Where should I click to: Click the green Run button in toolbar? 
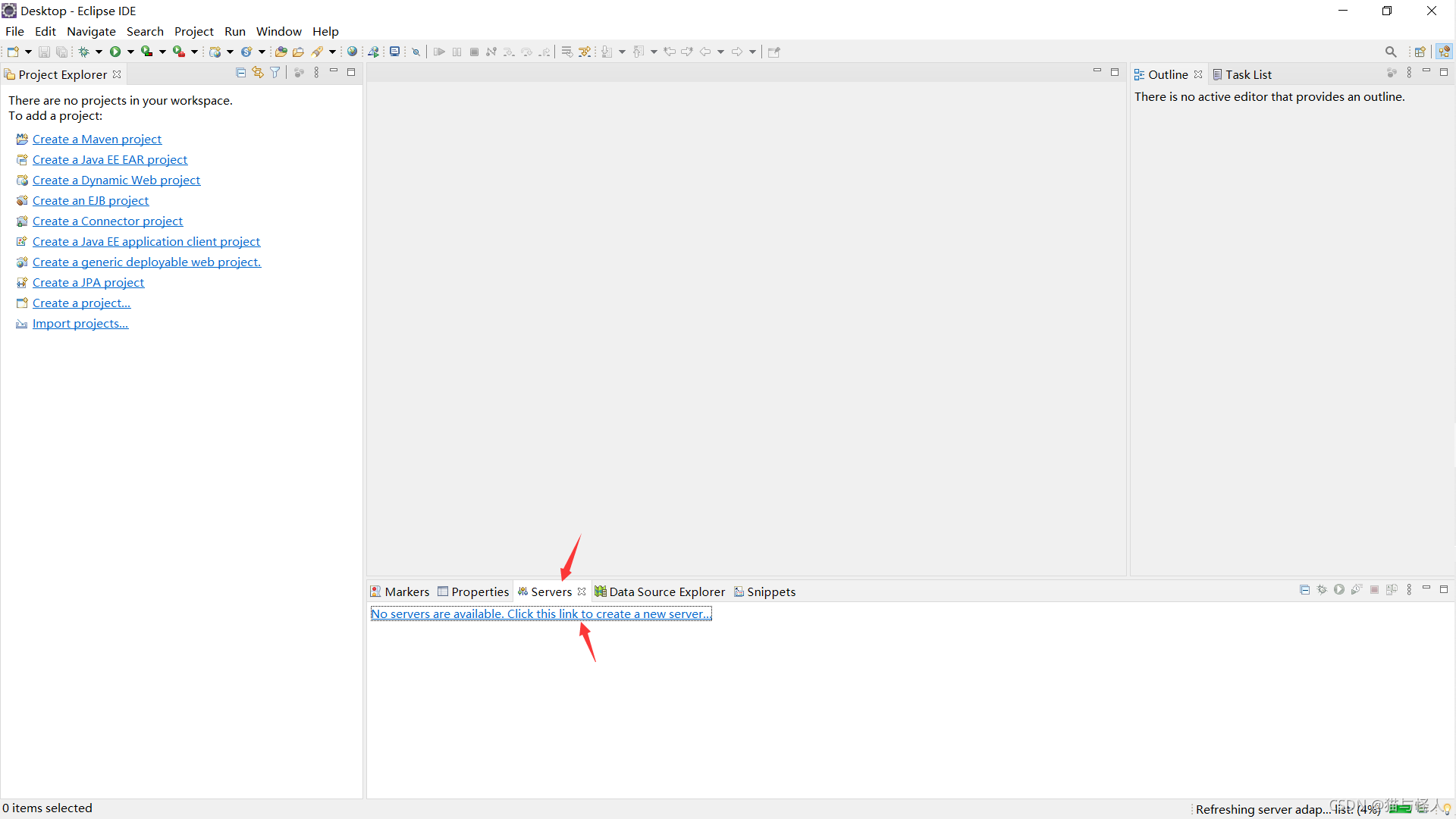click(115, 52)
